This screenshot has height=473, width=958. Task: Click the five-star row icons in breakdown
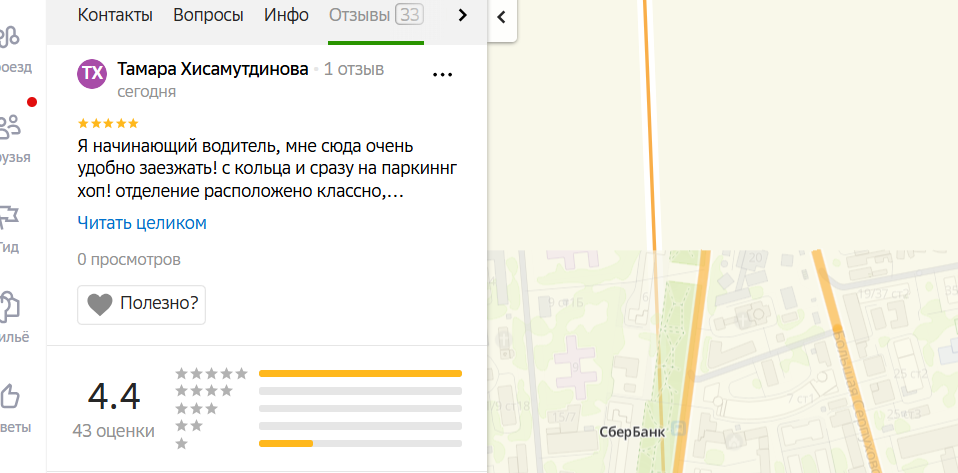pos(211,373)
